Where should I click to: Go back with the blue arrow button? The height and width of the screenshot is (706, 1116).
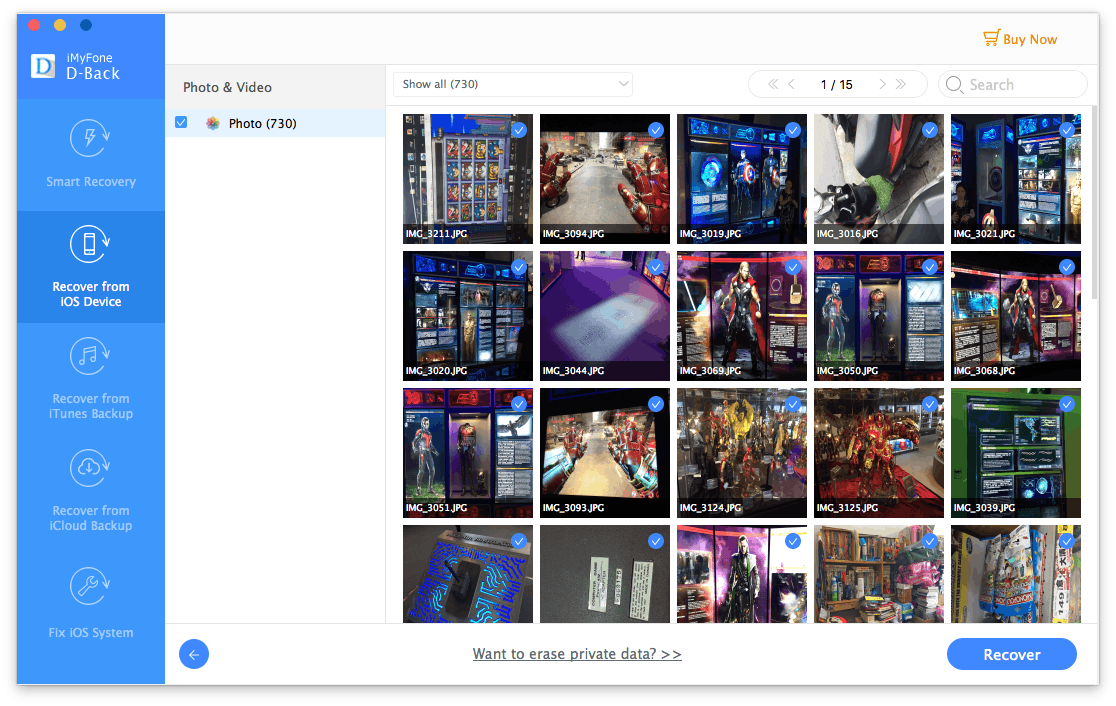click(194, 654)
